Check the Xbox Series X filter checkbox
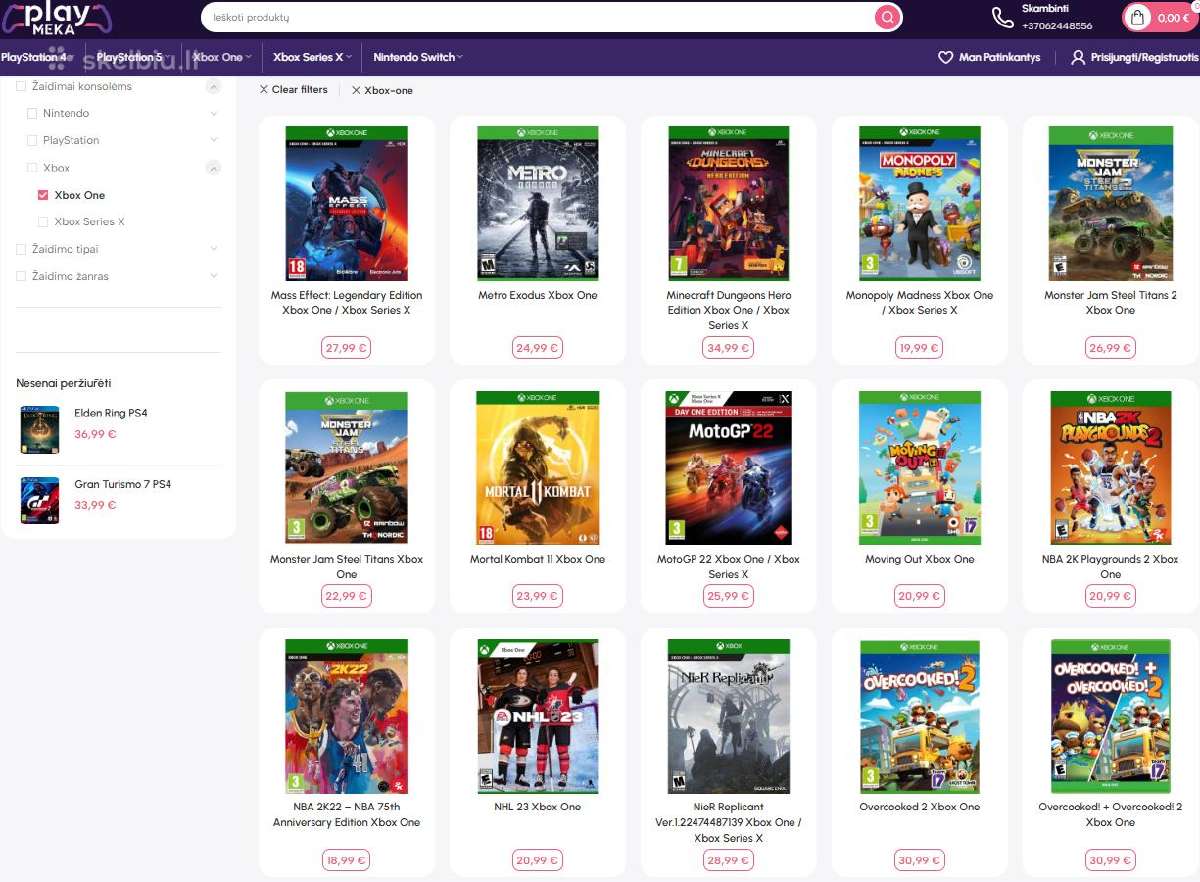Viewport: 1200px width, 882px height. tap(43, 222)
